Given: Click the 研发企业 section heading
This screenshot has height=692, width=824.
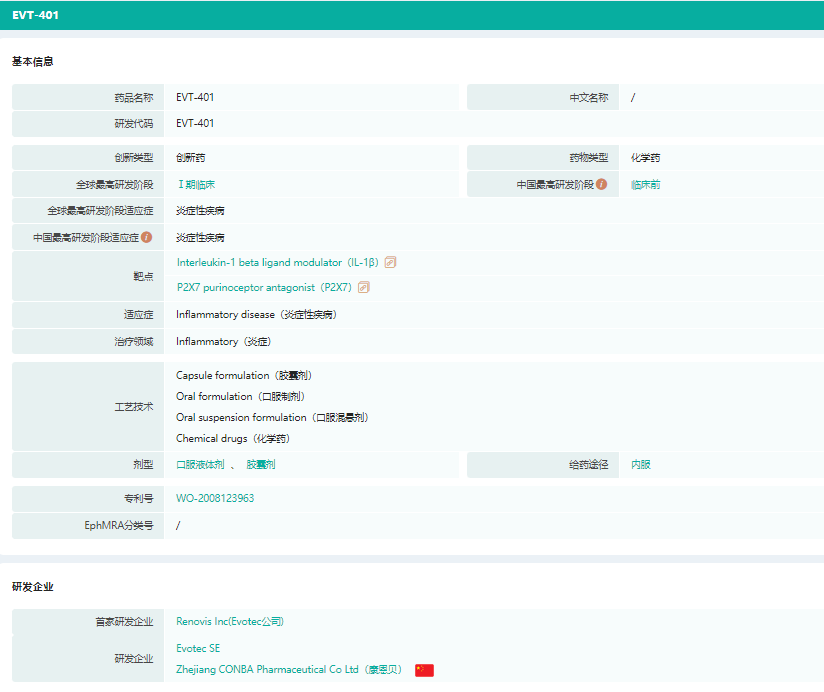Looking at the screenshot, I should 33,587.
